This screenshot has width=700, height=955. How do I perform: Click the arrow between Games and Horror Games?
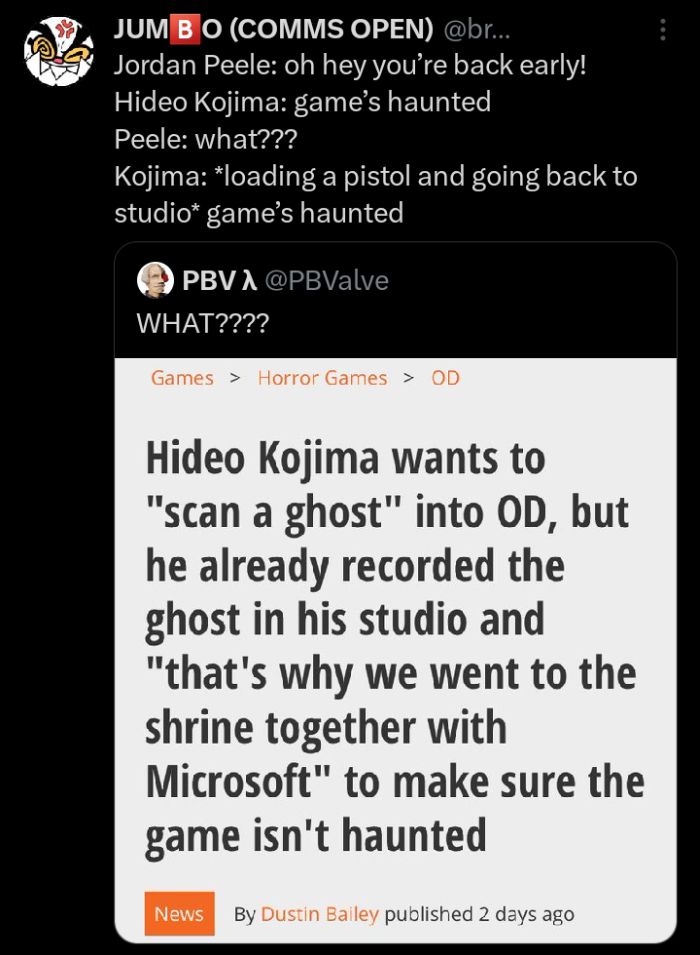tap(235, 378)
